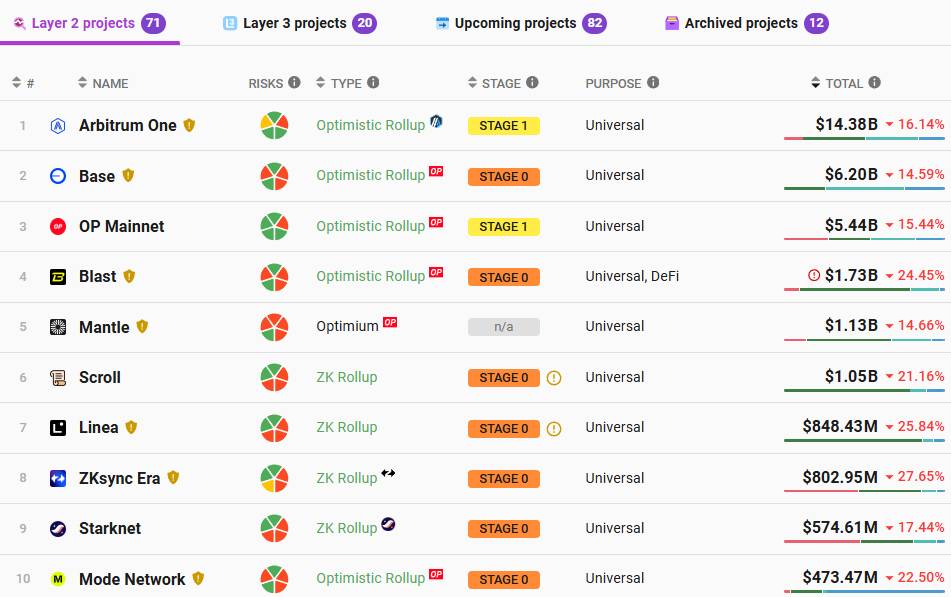The image size is (951, 597).
Task: Click the red alert icon by Blast's total
Action: (x=814, y=275)
